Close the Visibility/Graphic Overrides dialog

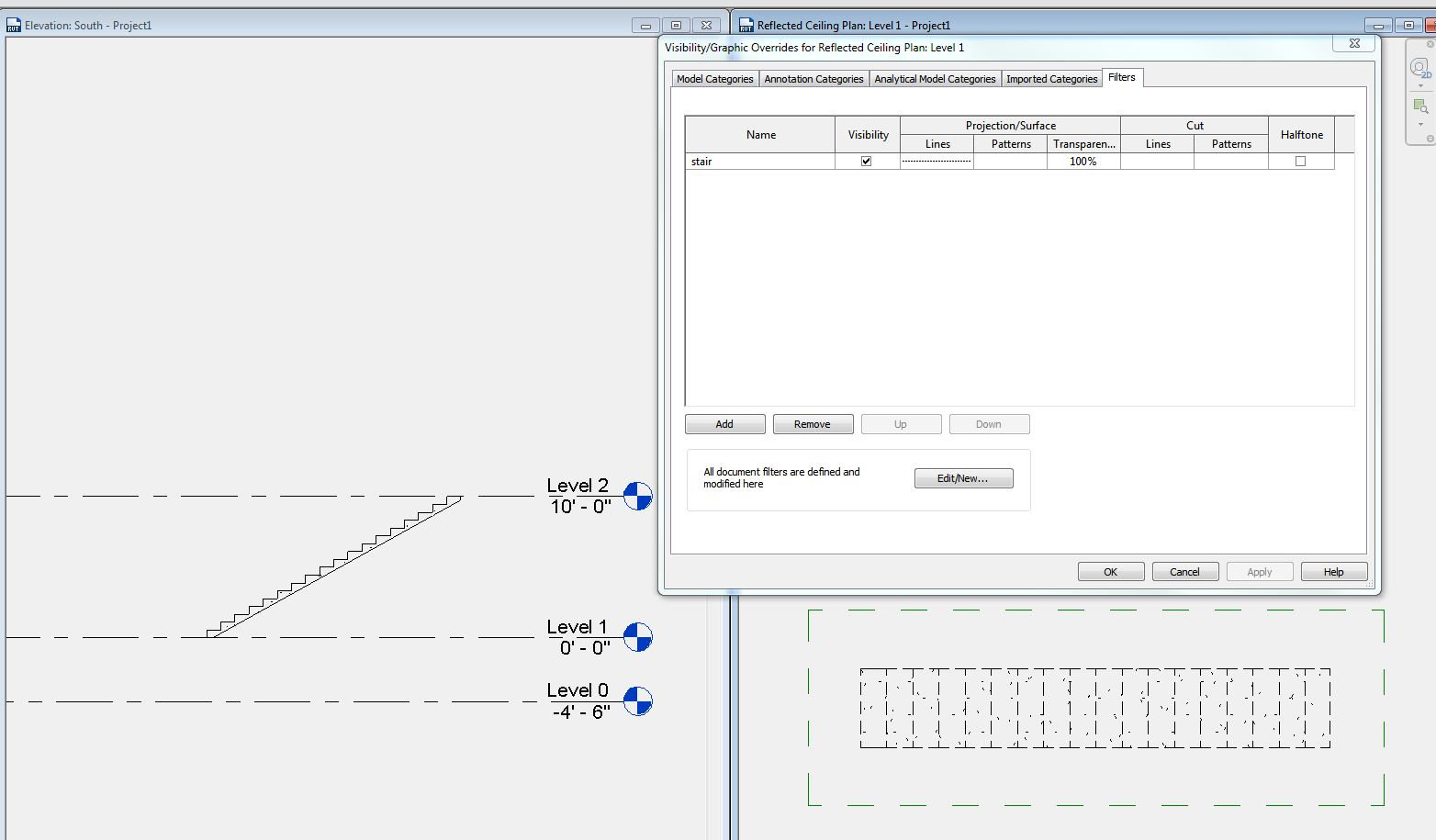coord(1354,43)
